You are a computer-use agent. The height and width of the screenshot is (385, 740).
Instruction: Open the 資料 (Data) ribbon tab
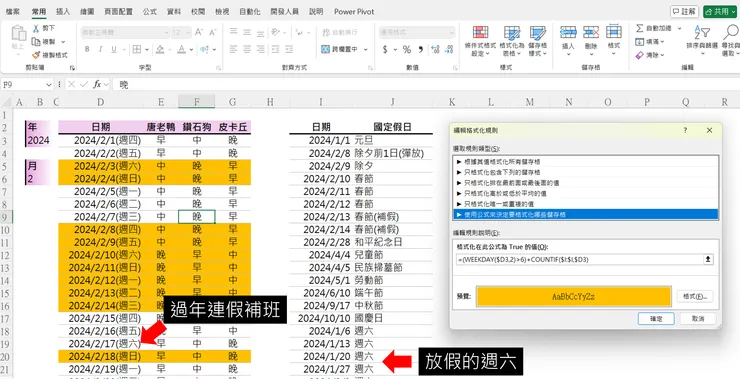(174, 11)
